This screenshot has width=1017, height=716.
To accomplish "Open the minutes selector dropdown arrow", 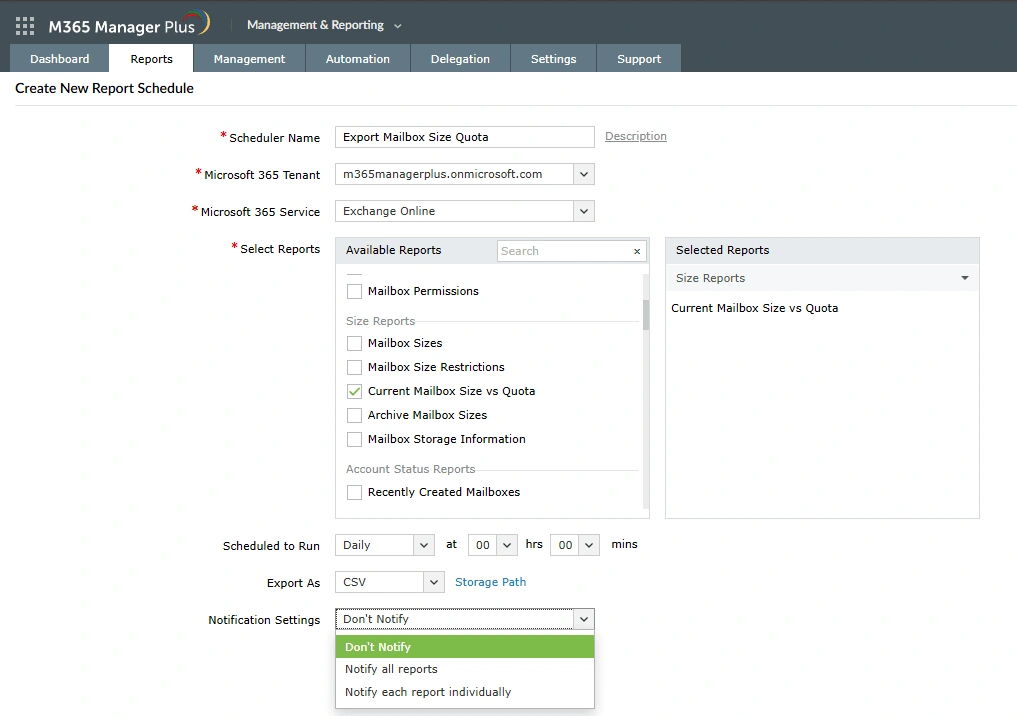I will pos(590,544).
